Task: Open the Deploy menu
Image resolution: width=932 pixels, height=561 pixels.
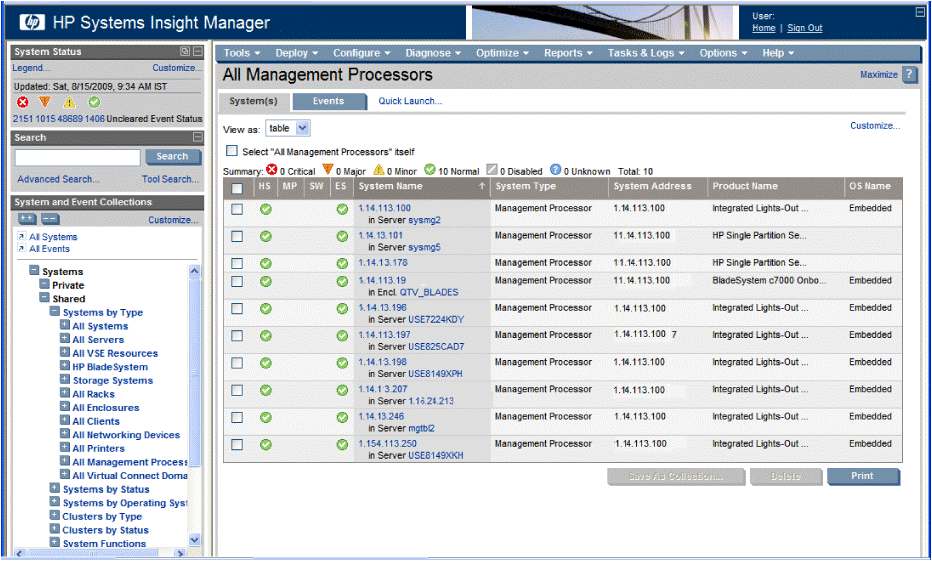Action: pos(297,53)
